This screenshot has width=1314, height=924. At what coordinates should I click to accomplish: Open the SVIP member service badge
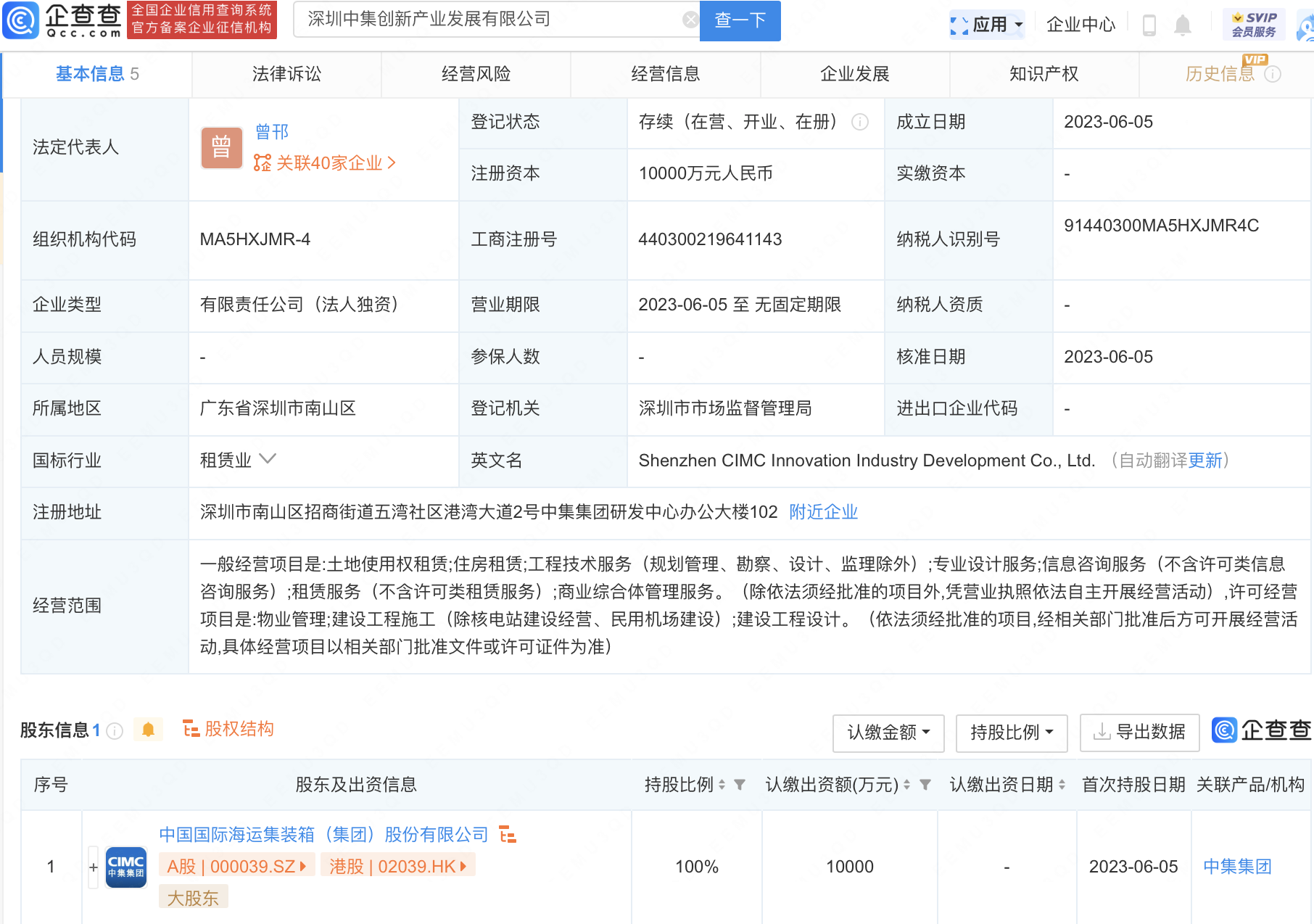tap(1254, 25)
